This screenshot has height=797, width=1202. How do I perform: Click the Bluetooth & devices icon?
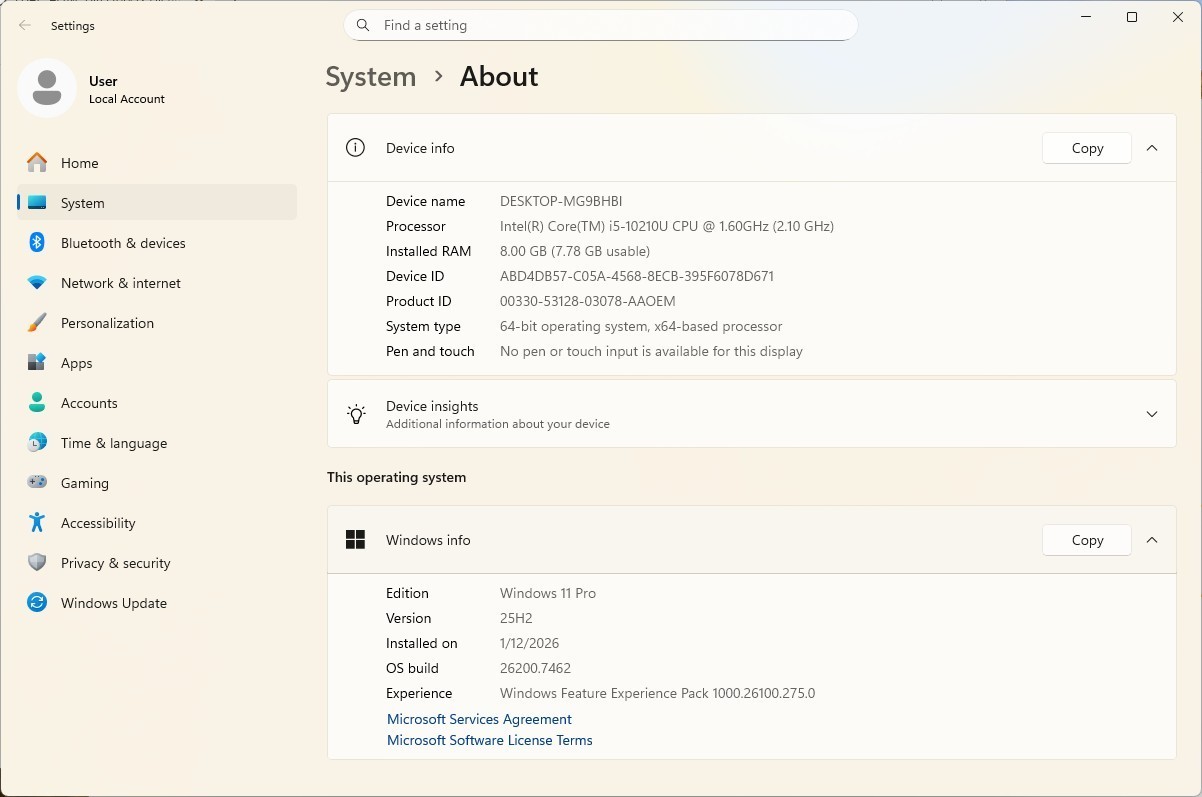(37, 243)
